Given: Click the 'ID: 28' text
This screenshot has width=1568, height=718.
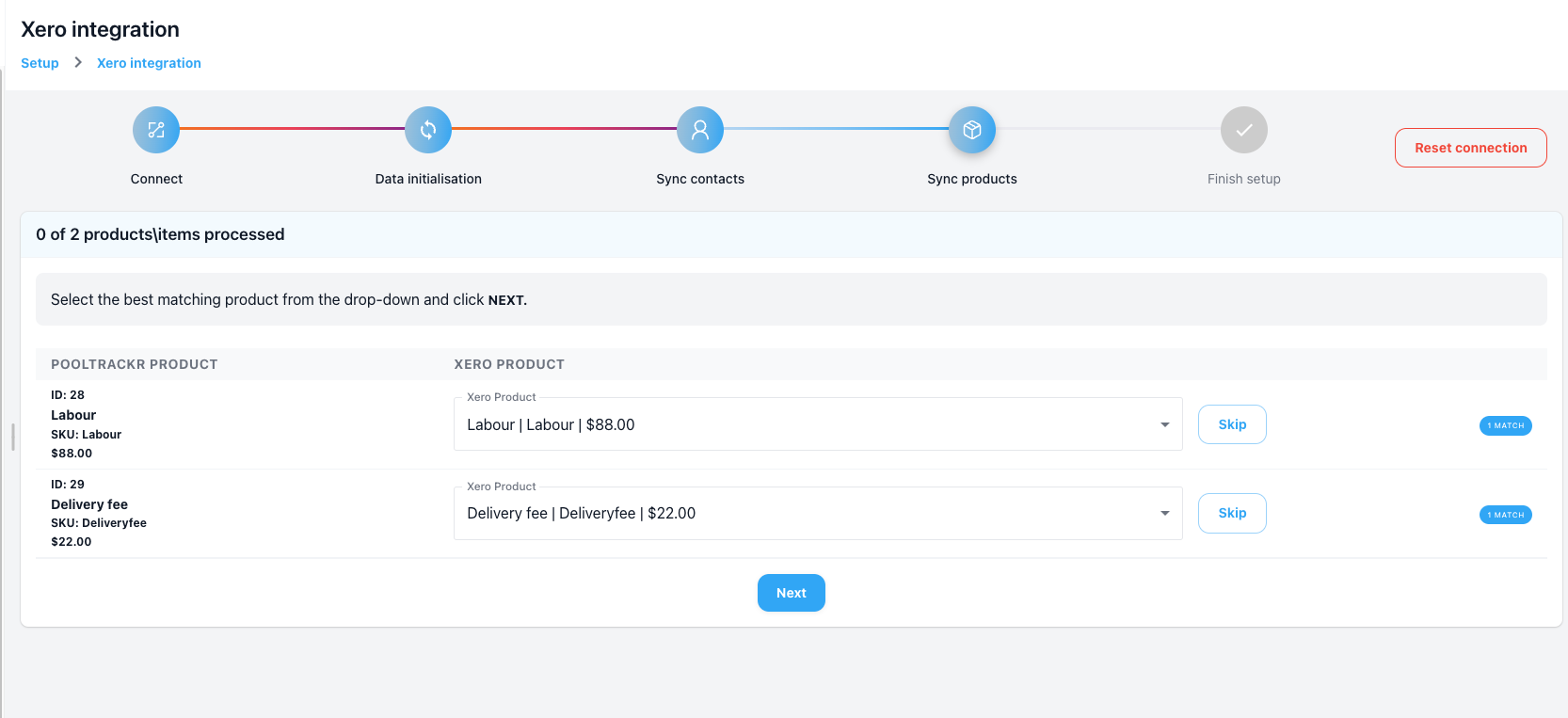Looking at the screenshot, I should coord(68,395).
